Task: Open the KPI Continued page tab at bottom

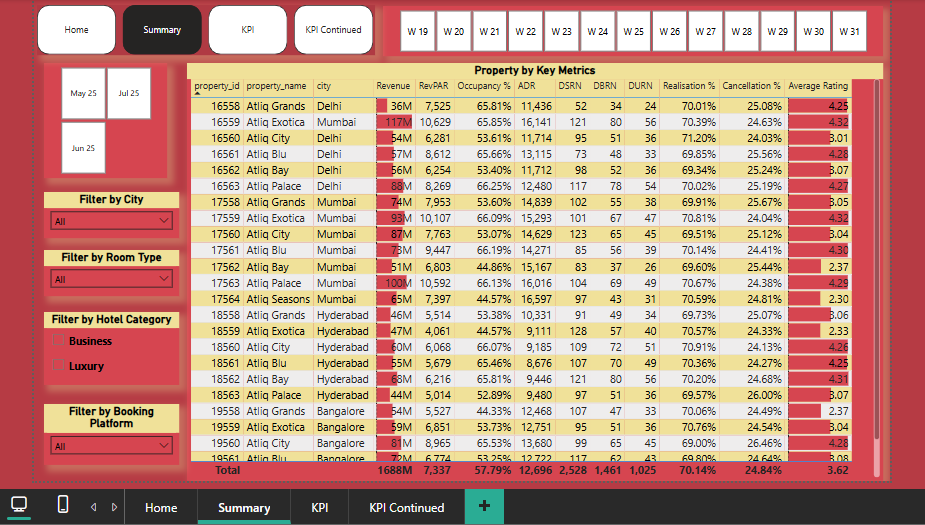Action: click(x=406, y=507)
